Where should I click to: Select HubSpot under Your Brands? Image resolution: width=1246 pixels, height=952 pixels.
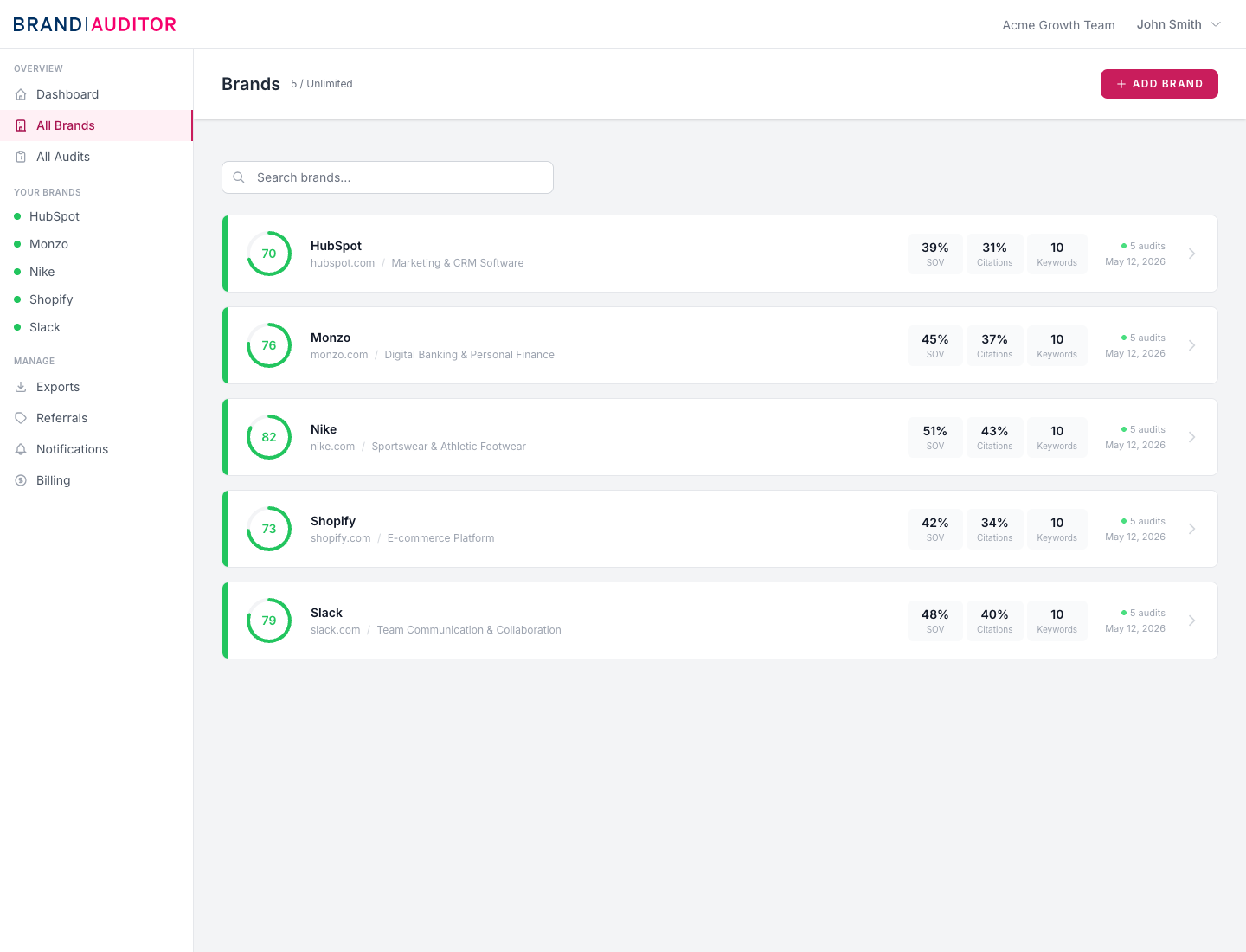pyautogui.click(x=96, y=216)
